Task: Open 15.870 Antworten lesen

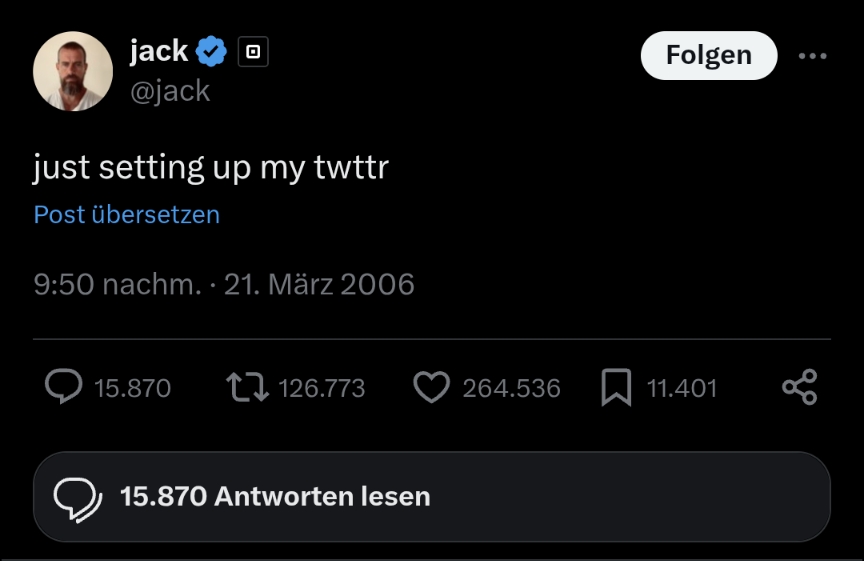Action: (275, 496)
